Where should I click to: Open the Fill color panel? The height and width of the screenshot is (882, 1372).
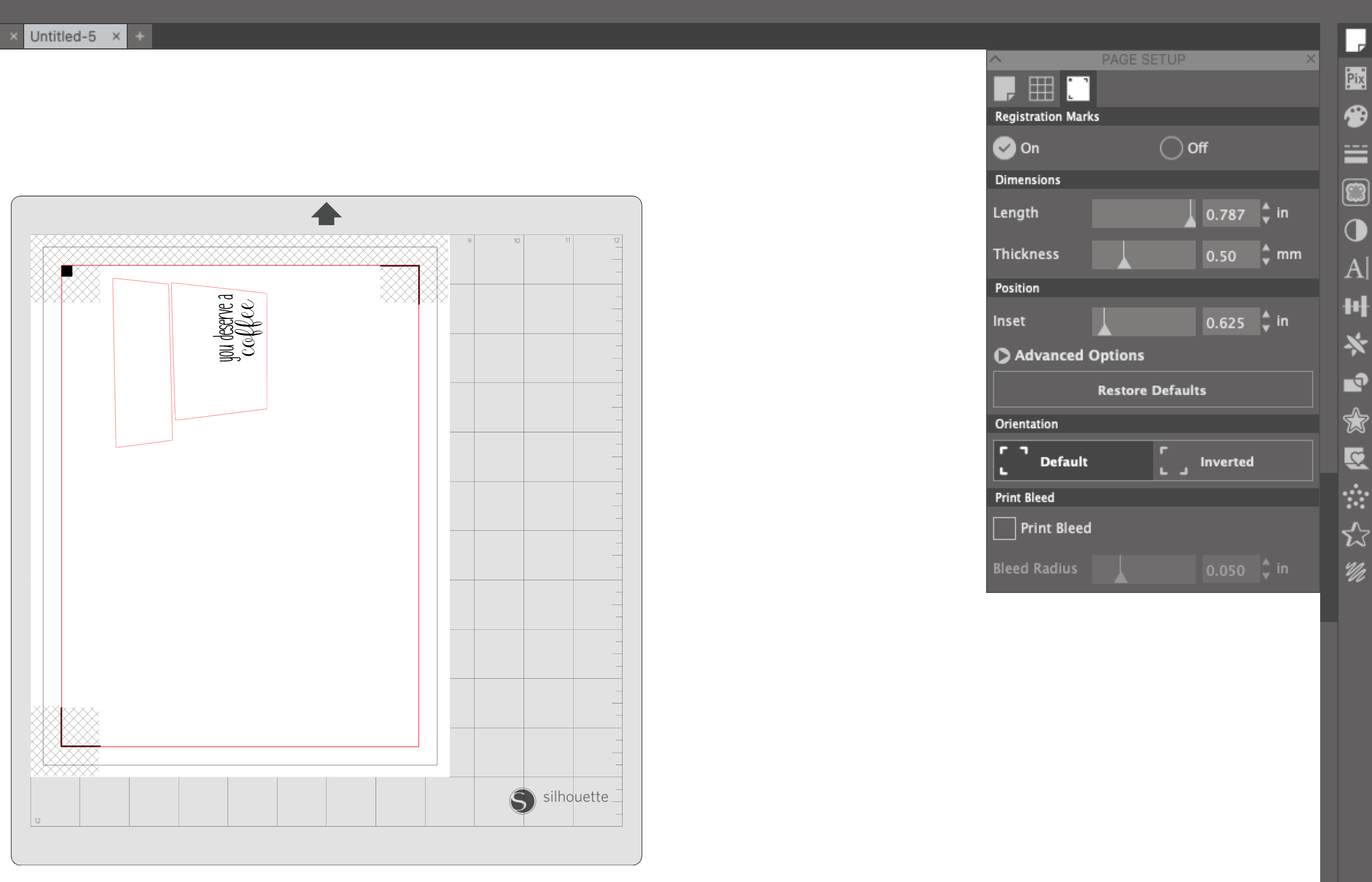pyautogui.click(x=1356, y=115)
